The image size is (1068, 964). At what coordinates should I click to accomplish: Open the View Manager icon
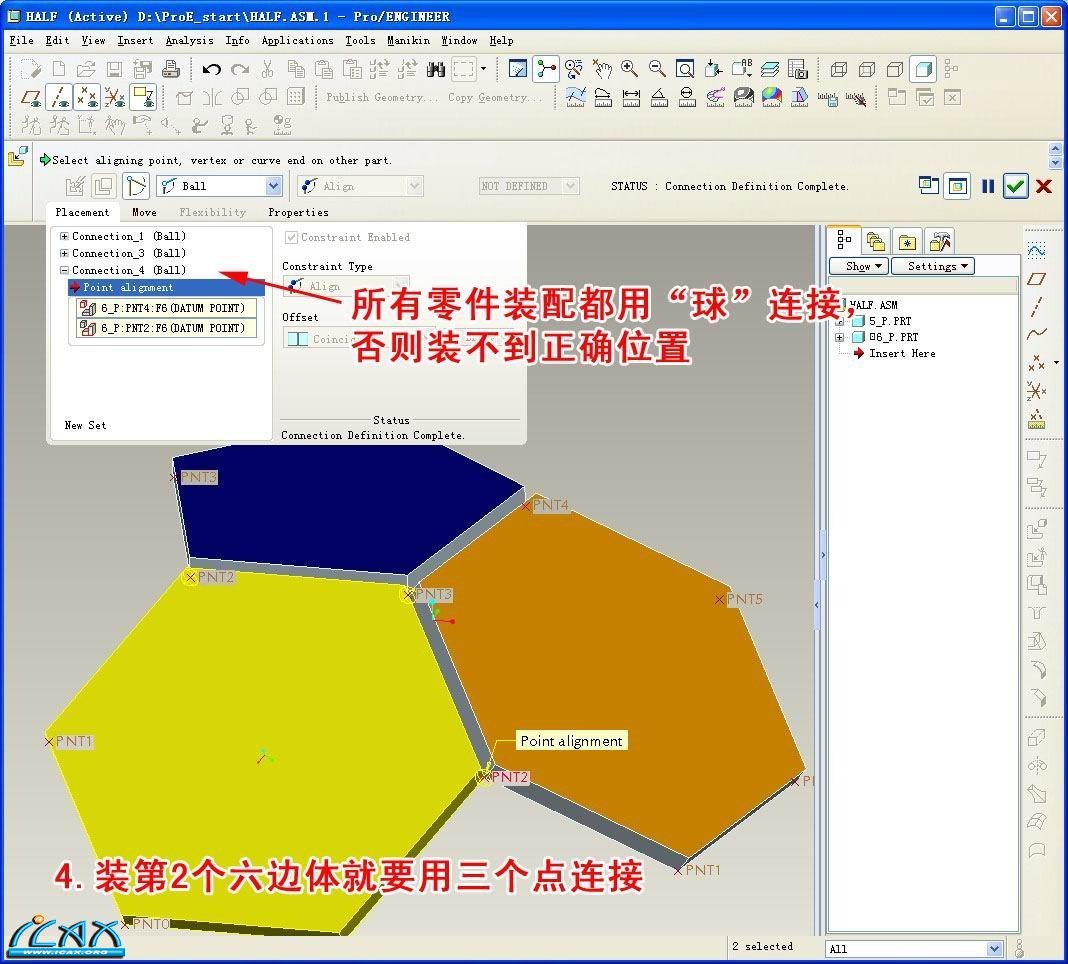pyautogui.click(x=798, y=69)
